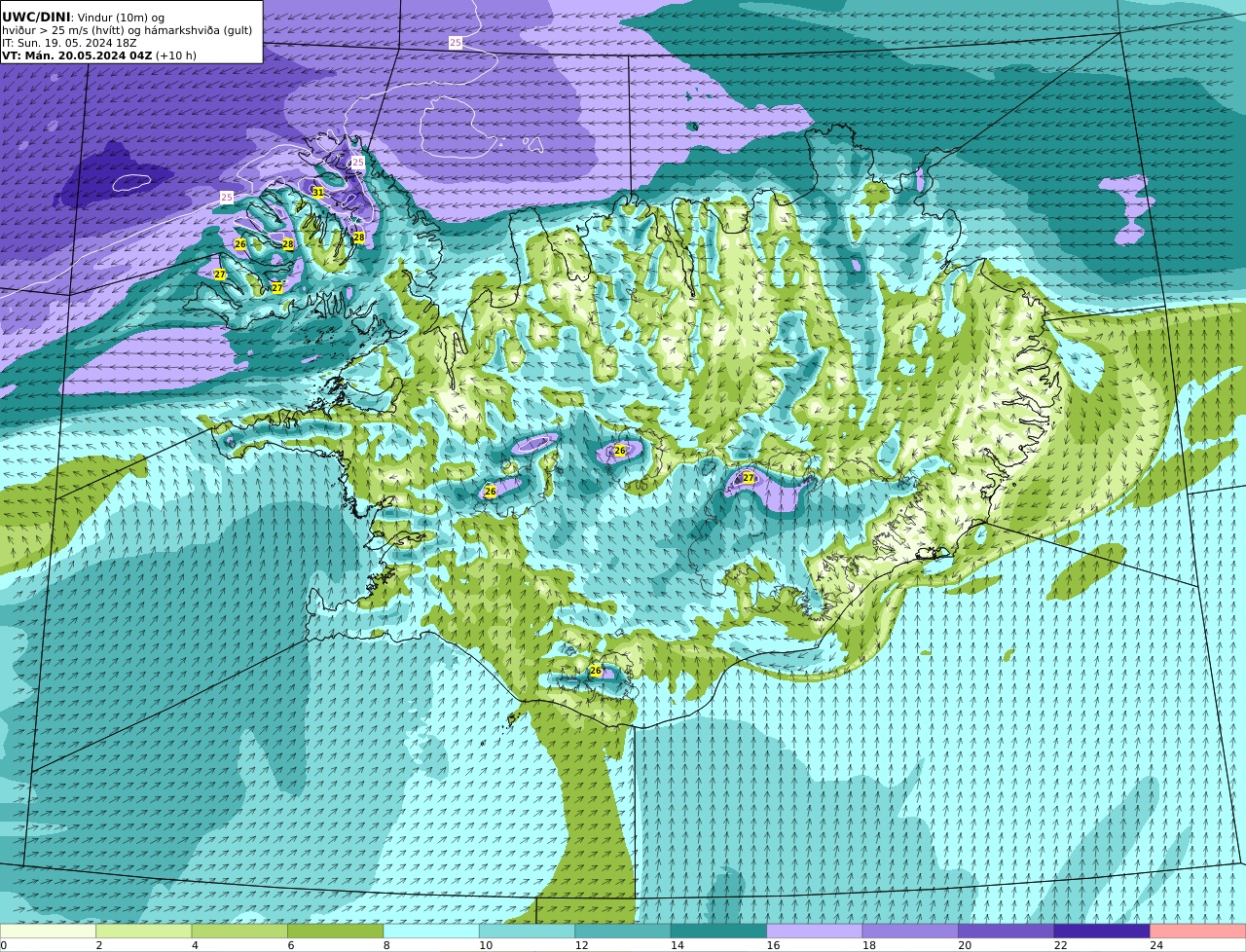
Task: Pick the pale cyan 8–10 m/s legend swatch
Action: click(431, 931)
